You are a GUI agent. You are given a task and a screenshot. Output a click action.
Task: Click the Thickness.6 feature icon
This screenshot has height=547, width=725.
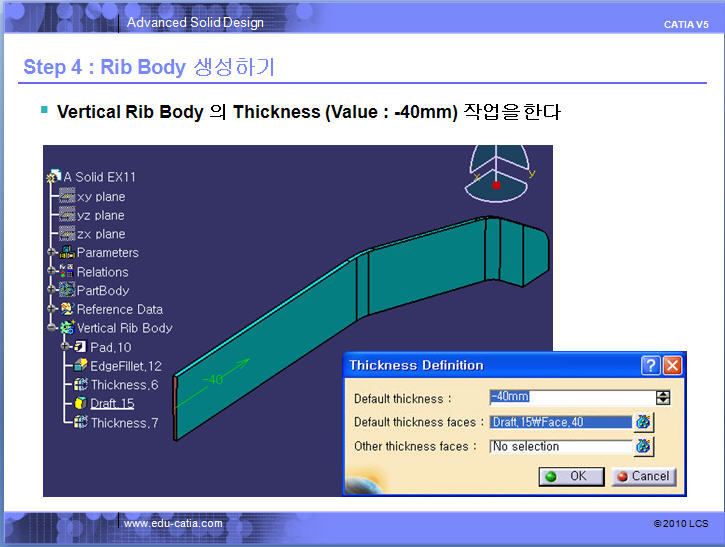click(81, 385)
